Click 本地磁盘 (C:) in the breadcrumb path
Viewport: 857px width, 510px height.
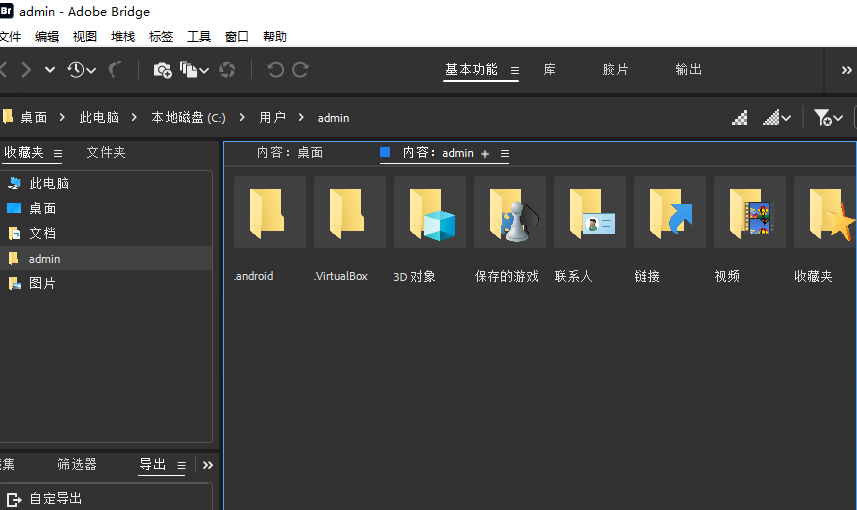tap(188, 118)
